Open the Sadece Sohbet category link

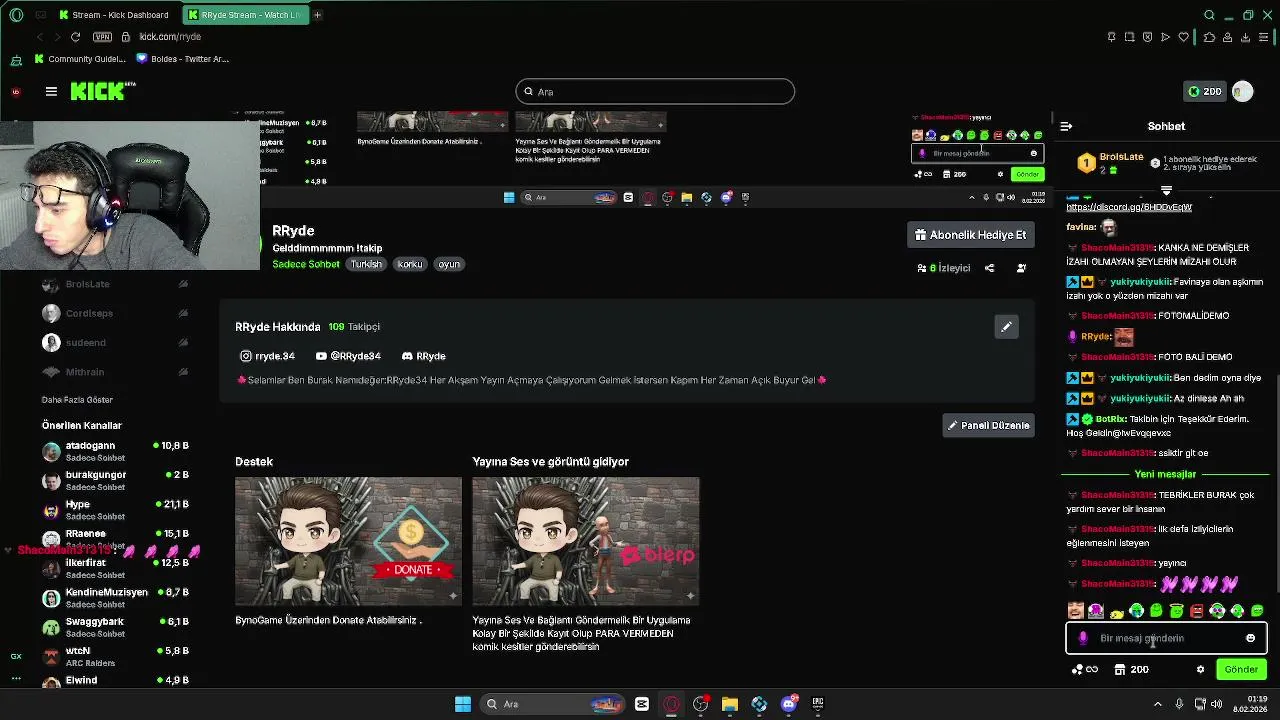[x=306, y=264]
